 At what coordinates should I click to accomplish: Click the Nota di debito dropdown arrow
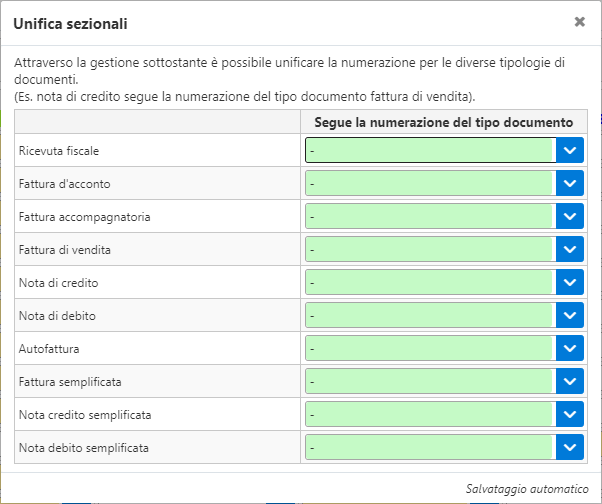coord(570,315)
